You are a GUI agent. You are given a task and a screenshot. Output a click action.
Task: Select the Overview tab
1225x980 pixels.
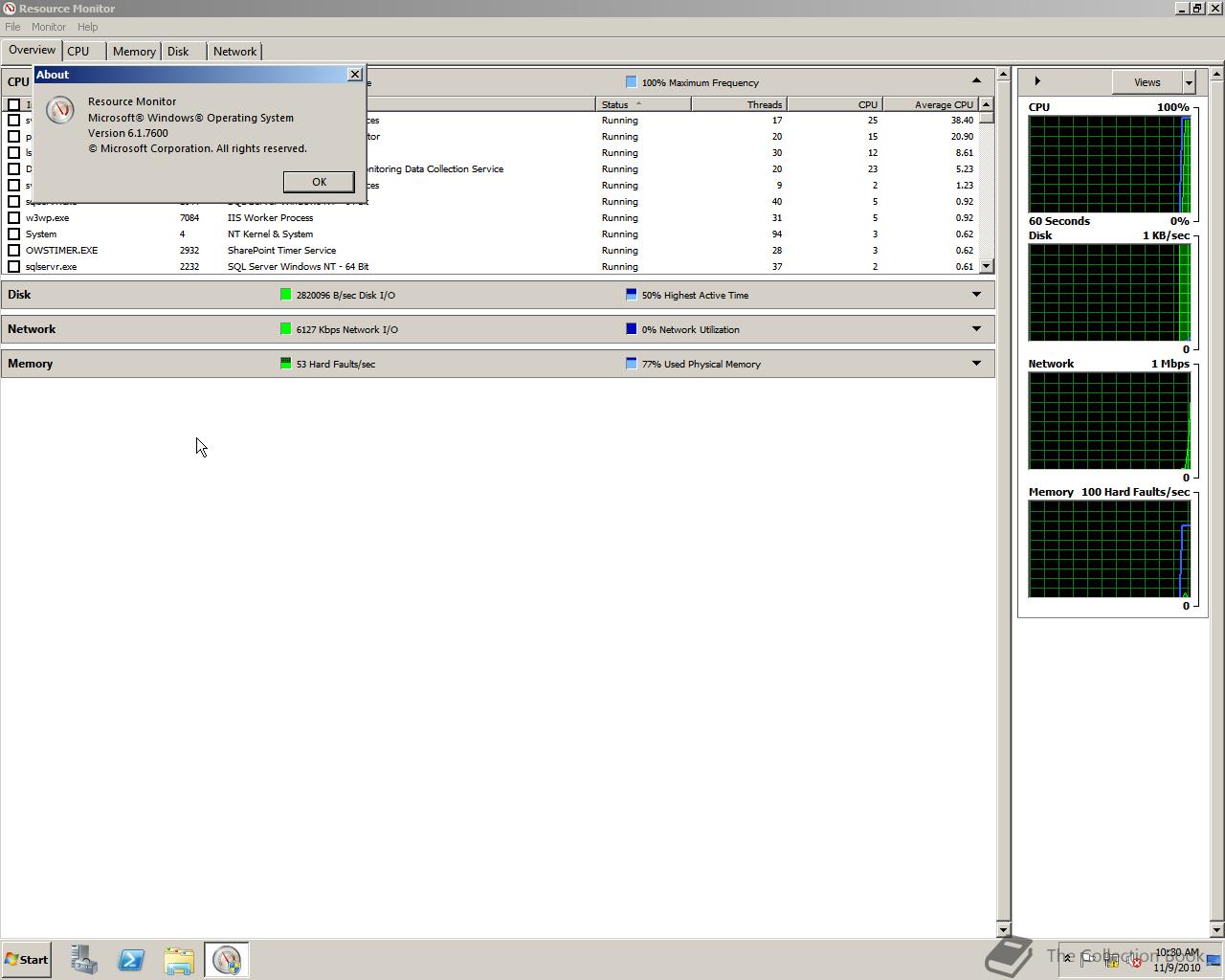pos(33,50)
